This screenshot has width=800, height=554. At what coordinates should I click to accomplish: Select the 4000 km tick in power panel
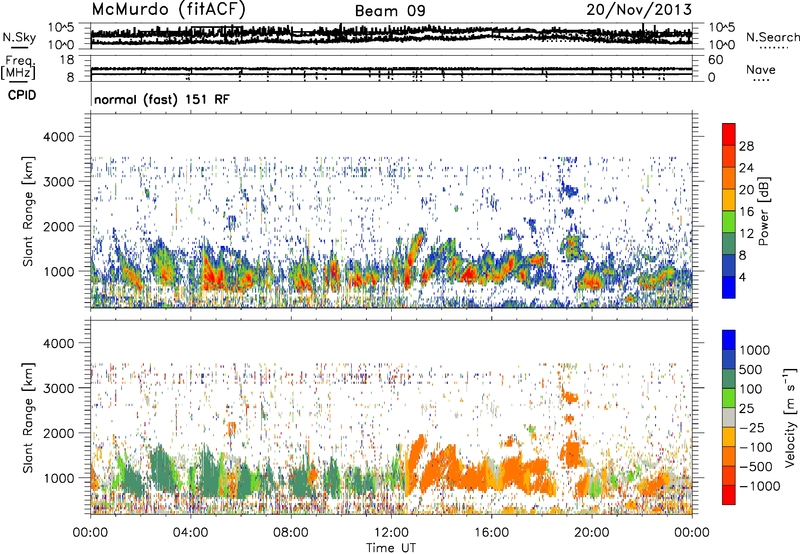[x=58, y=137]
